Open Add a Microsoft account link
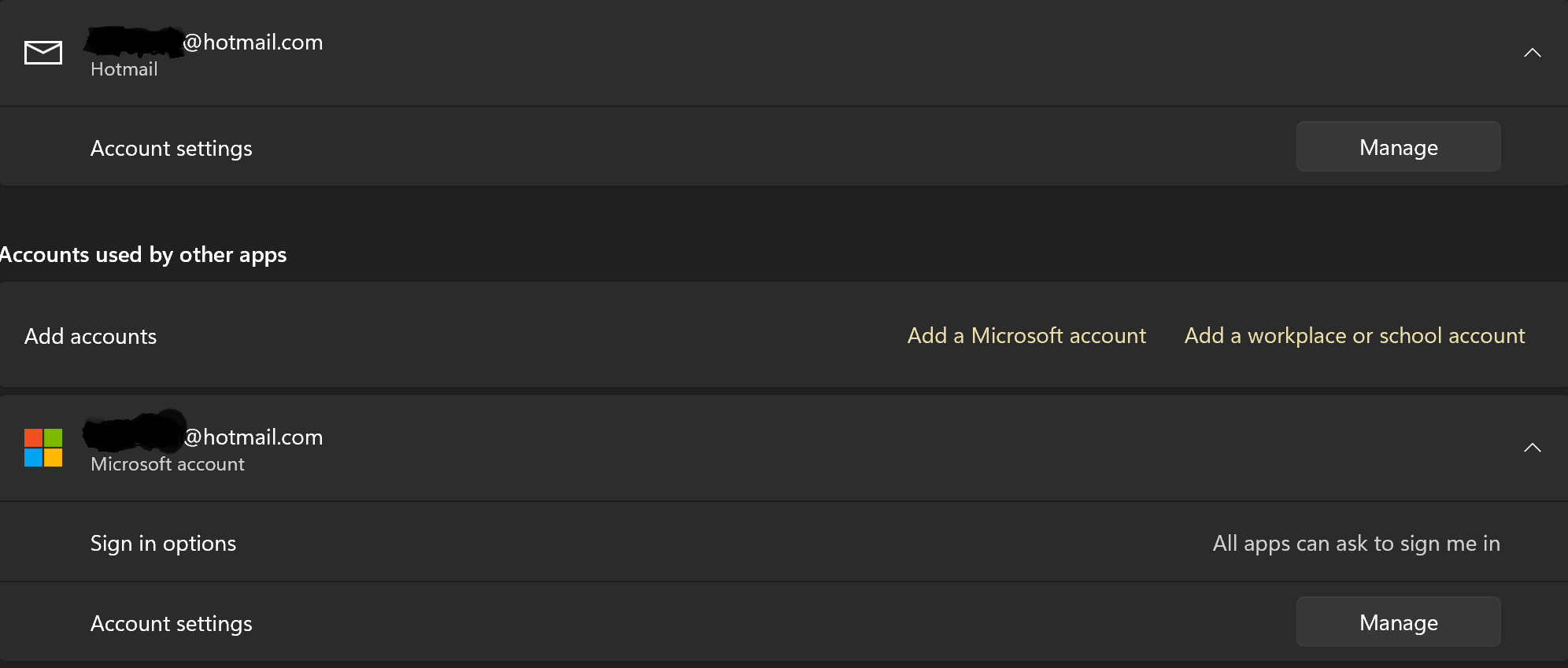 coord(1026,335)
